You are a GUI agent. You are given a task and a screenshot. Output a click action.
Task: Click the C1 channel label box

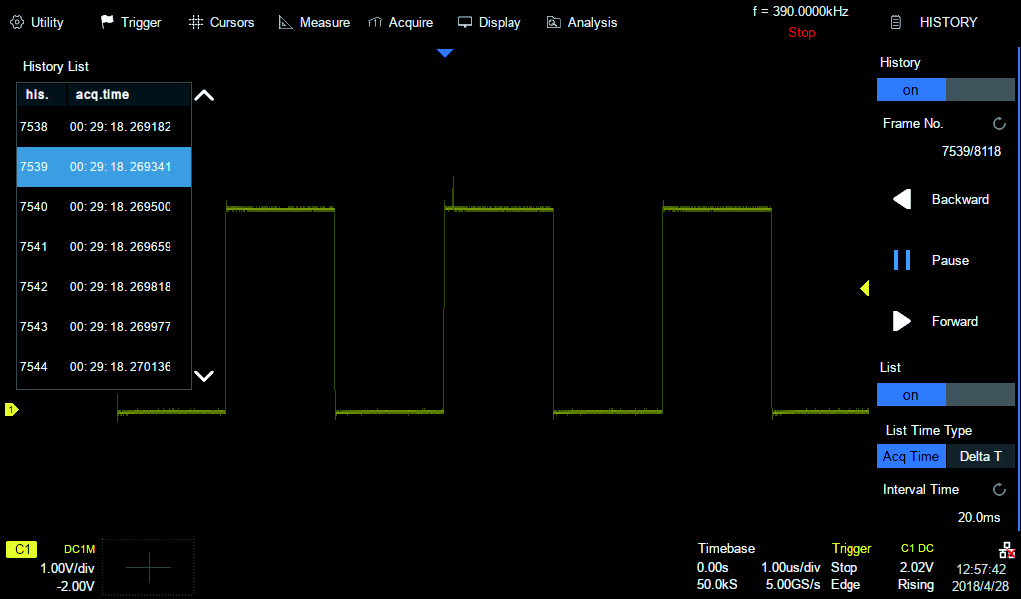(x=21, y=549)
